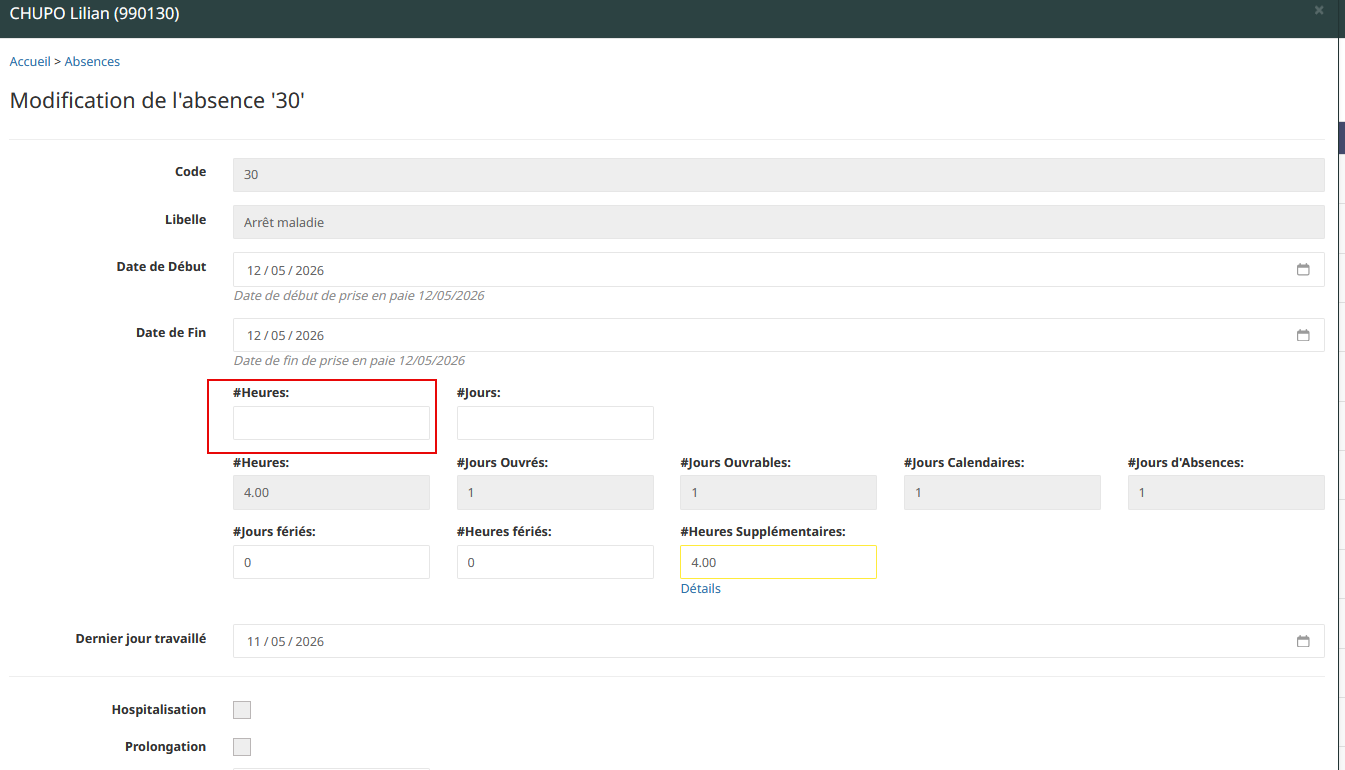Click the #Jours Ouvrés field
Screen dimensions: 1345x770
[x=555, y=493]
